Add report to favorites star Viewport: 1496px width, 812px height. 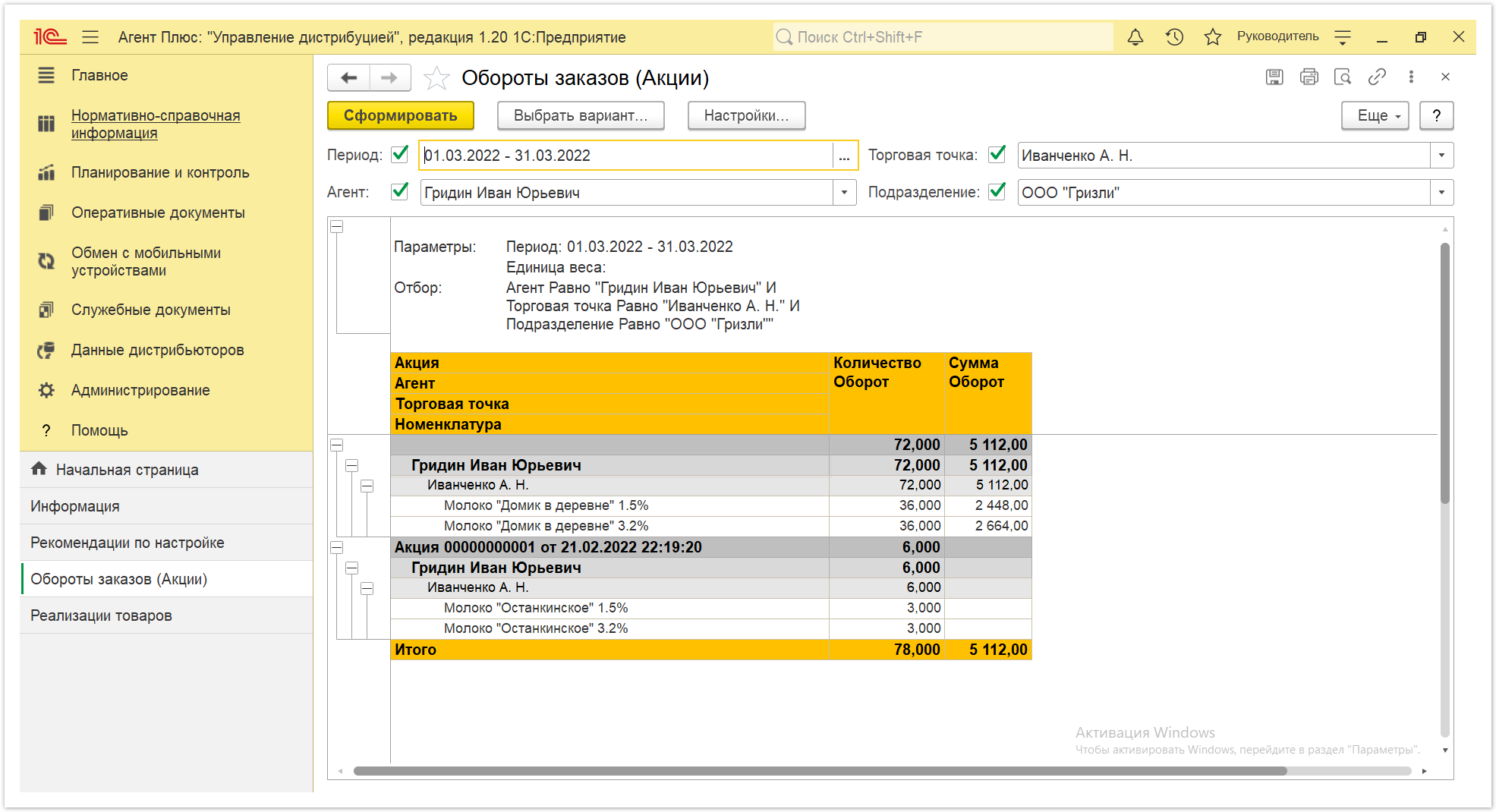pos(436,77)
